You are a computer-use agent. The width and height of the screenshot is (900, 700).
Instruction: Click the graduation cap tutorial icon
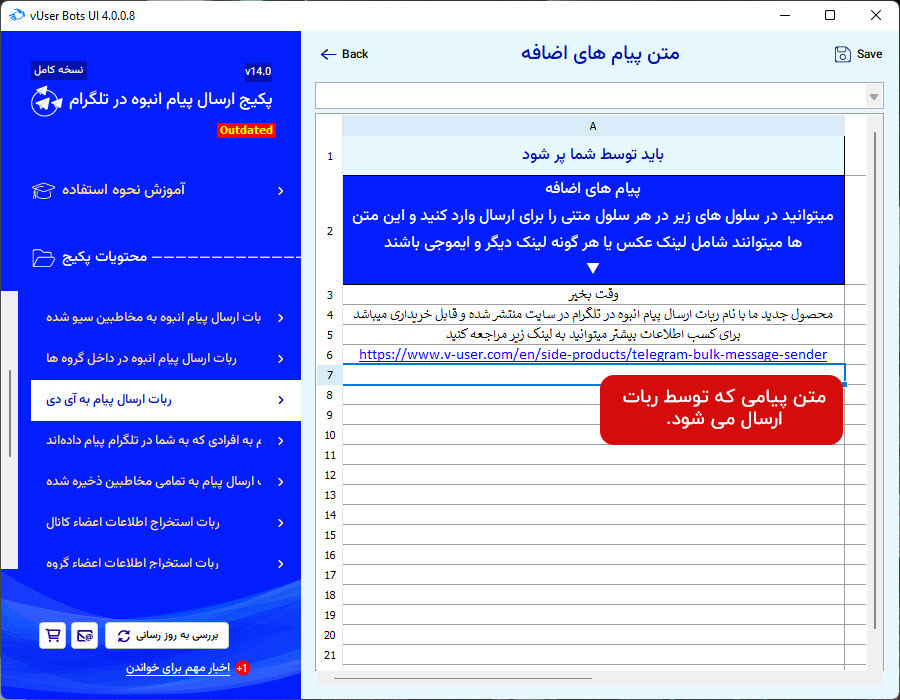(x=44, y=190)
